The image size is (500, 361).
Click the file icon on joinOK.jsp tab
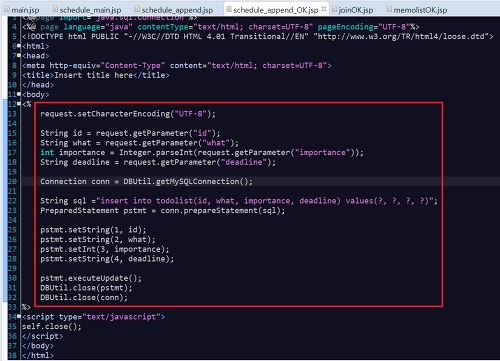click(x=335, y=9)
